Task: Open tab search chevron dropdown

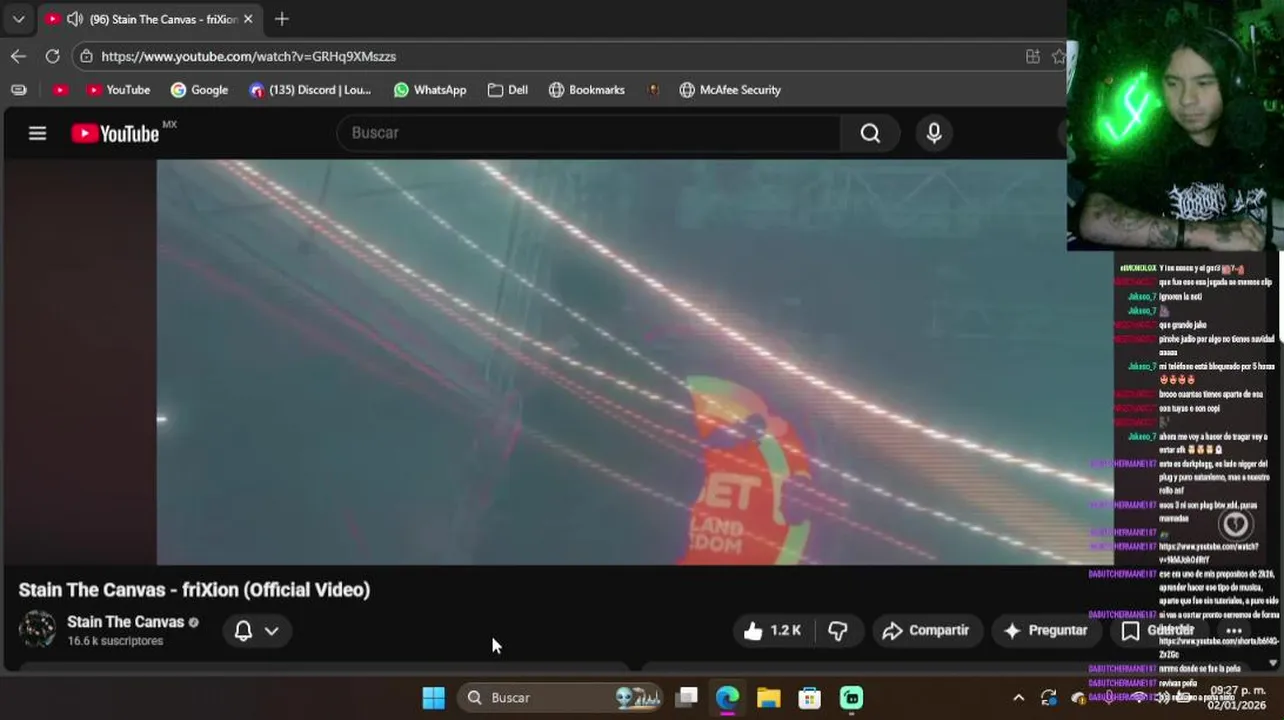Action: [18, 19]
